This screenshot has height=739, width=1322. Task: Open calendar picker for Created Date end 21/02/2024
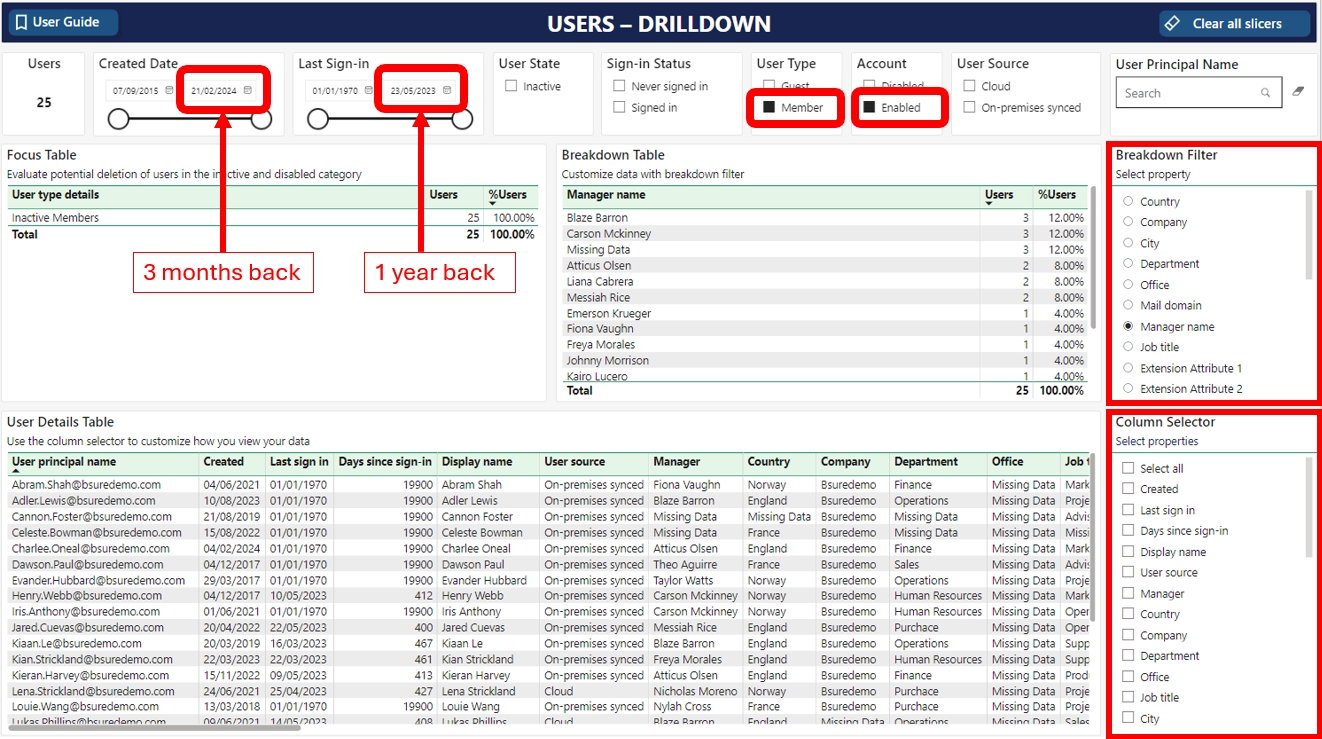[247, 91]
